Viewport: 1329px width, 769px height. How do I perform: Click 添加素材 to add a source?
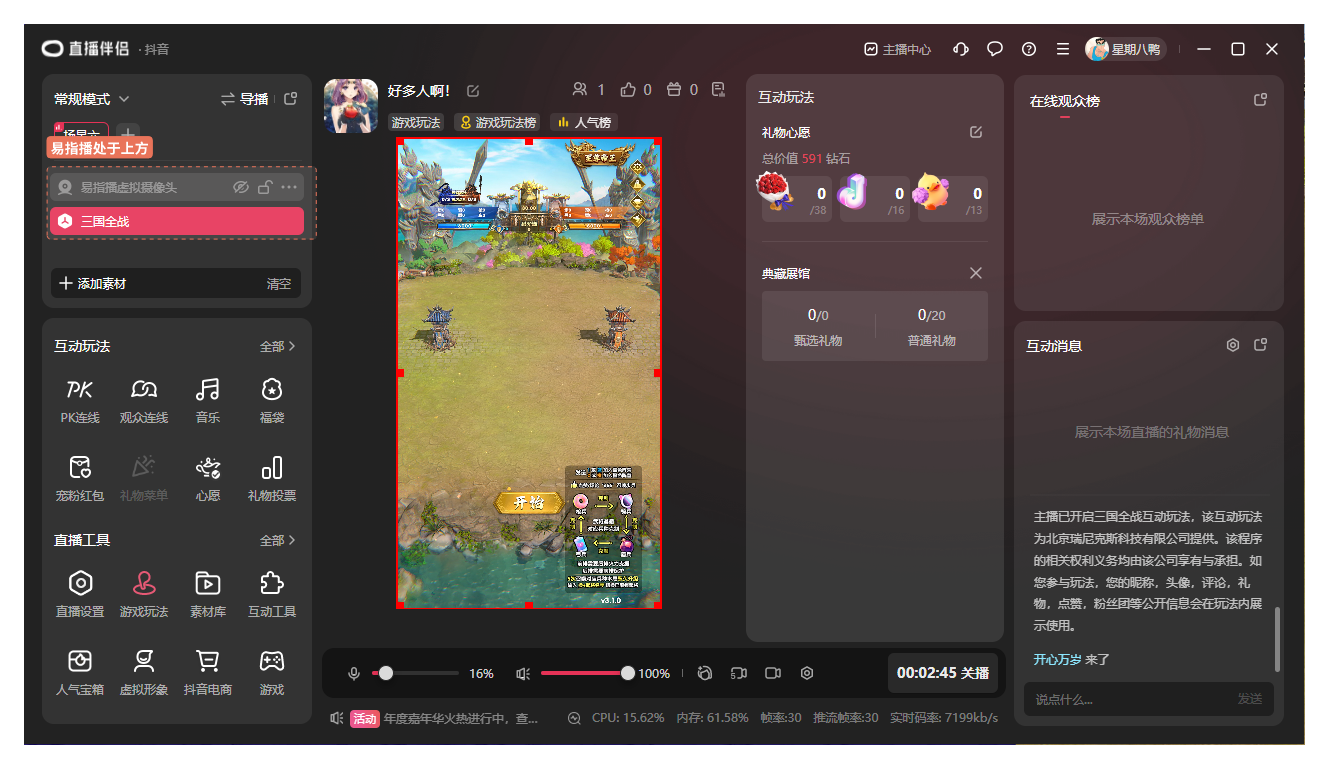93,283
